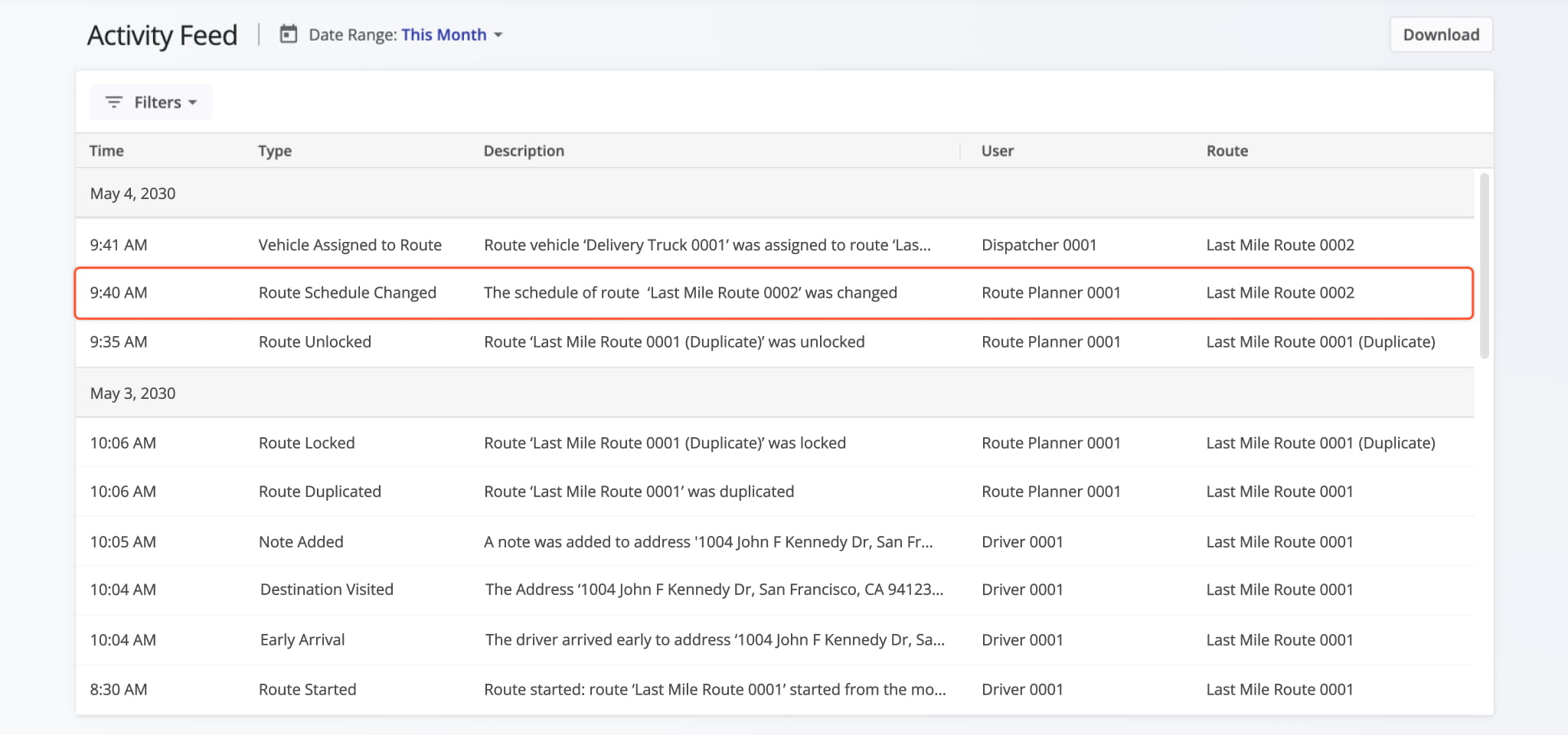1568x735 pixels.
Task: Click the Activity Feed page title
Action: click(162, 35)
